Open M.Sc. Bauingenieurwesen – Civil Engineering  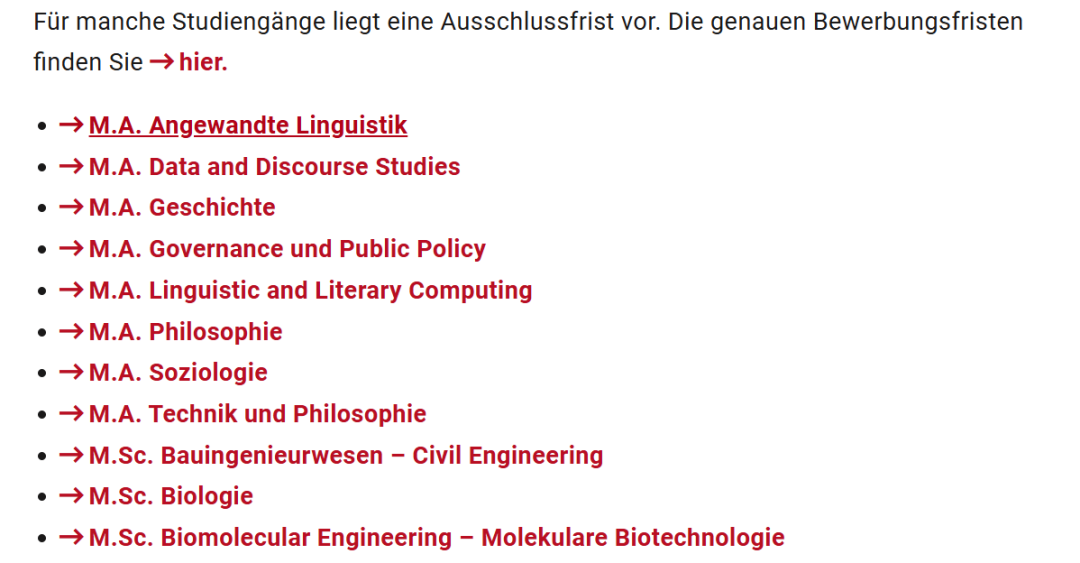(346, 456)
